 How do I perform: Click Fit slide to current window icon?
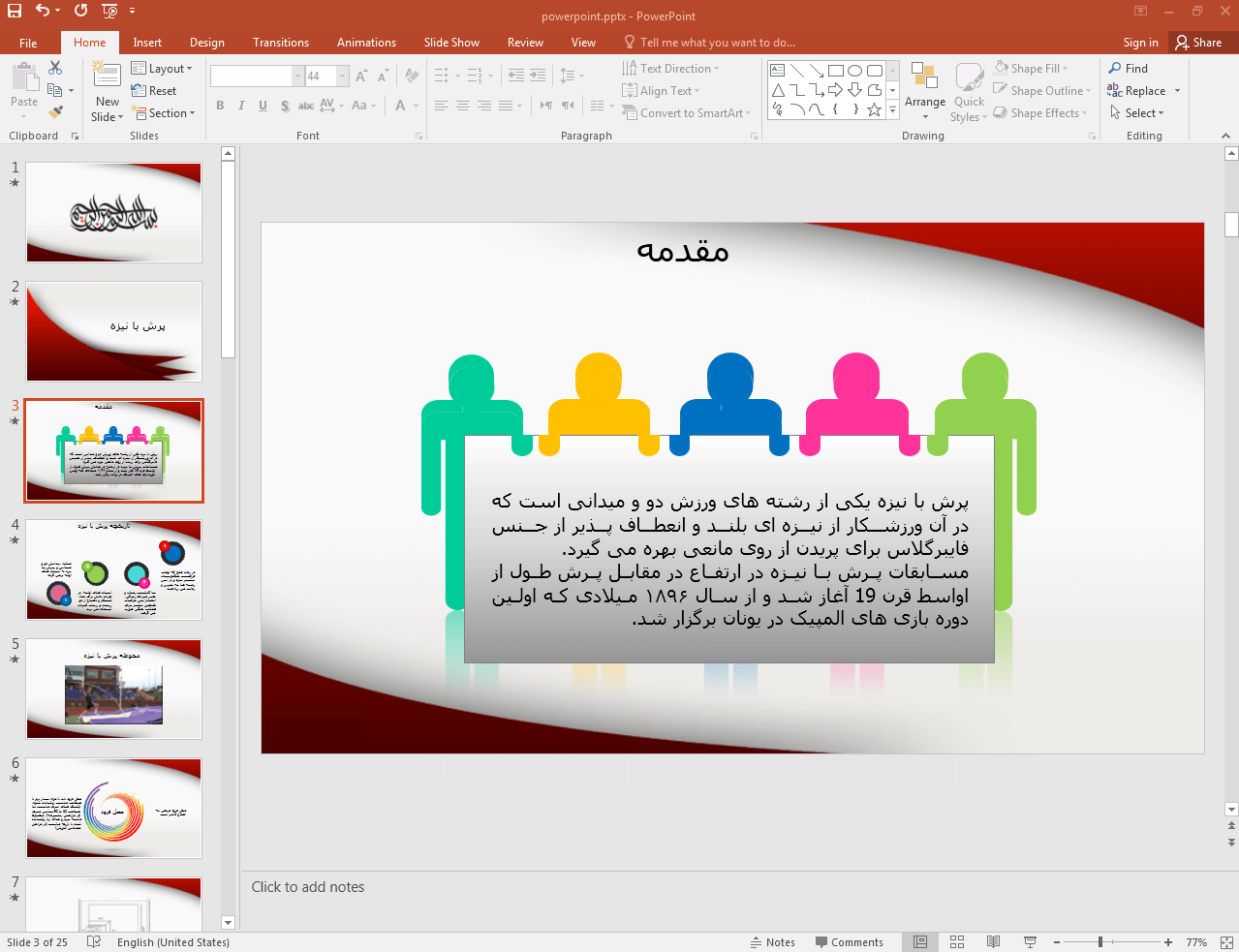tap(1226, 941)
